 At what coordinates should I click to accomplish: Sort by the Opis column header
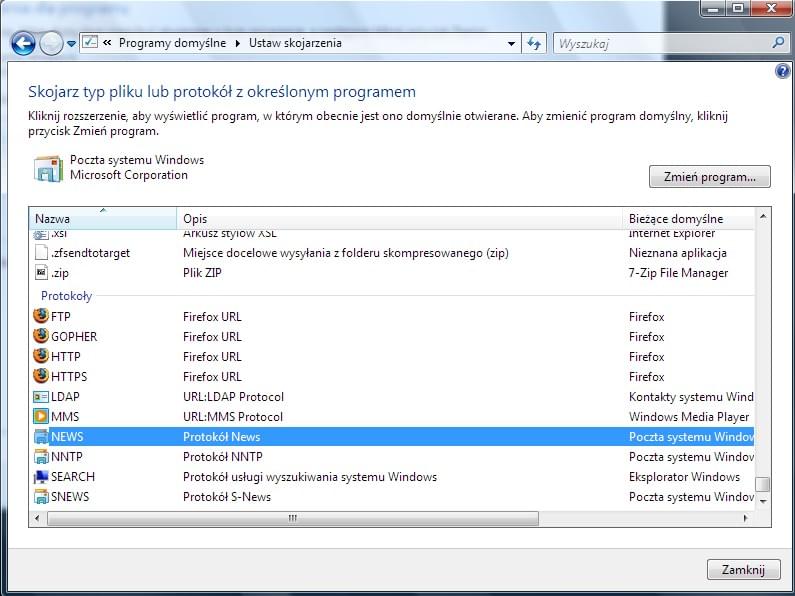click(x=400, y=218)
